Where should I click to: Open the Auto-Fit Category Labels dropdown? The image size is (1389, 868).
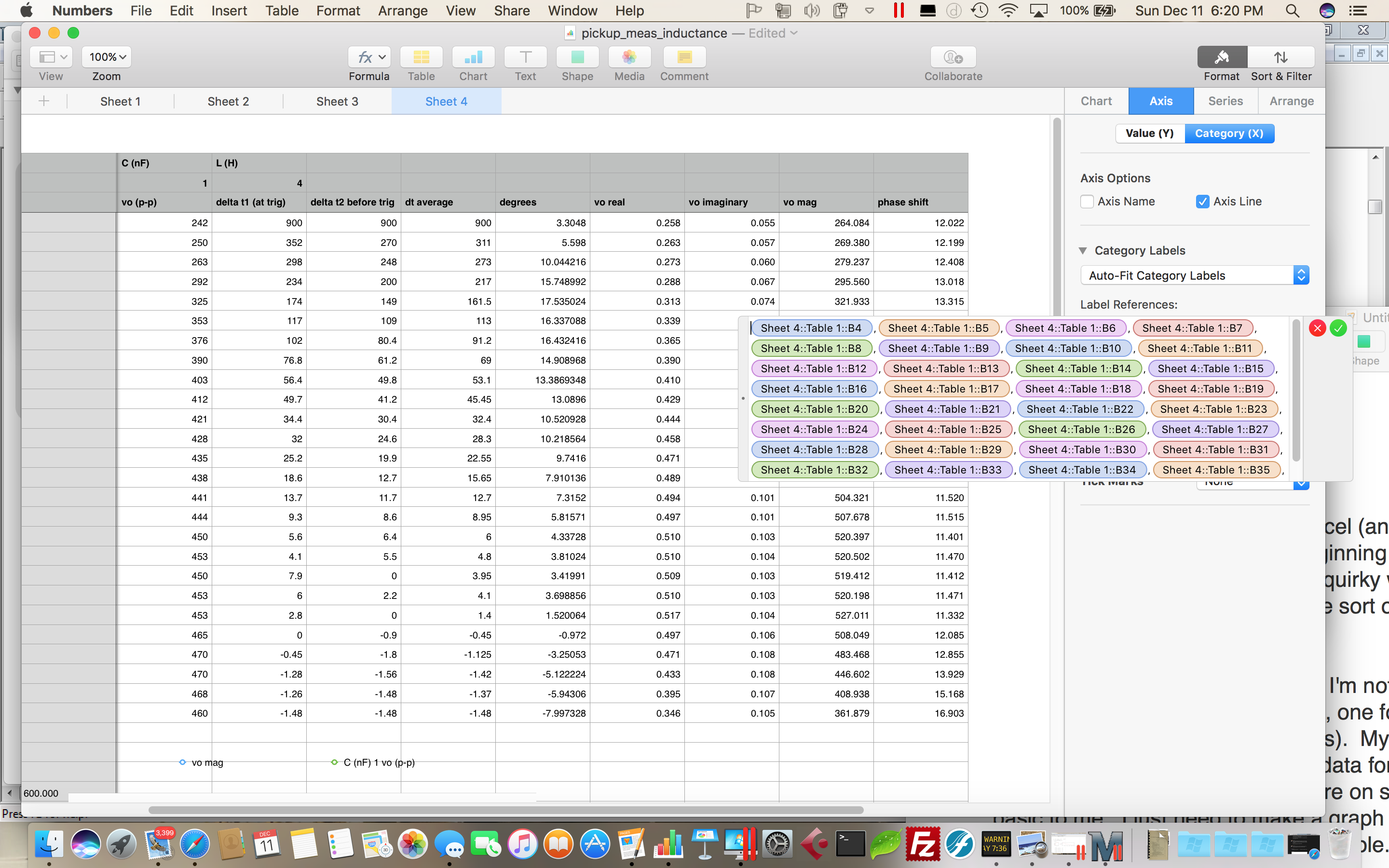pos(1194,275)
